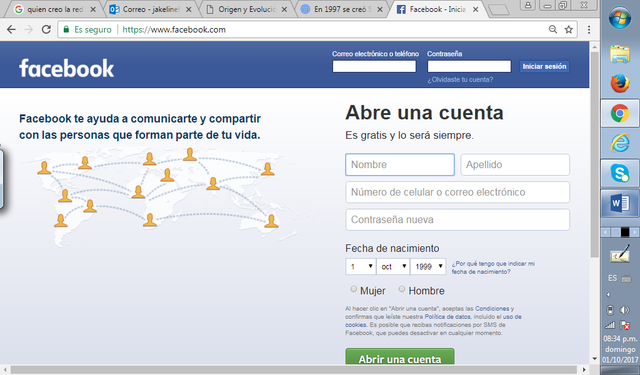This screenshot has height=375, width=640.
Task: Click the page scroll down arrow
Action: 594,359
